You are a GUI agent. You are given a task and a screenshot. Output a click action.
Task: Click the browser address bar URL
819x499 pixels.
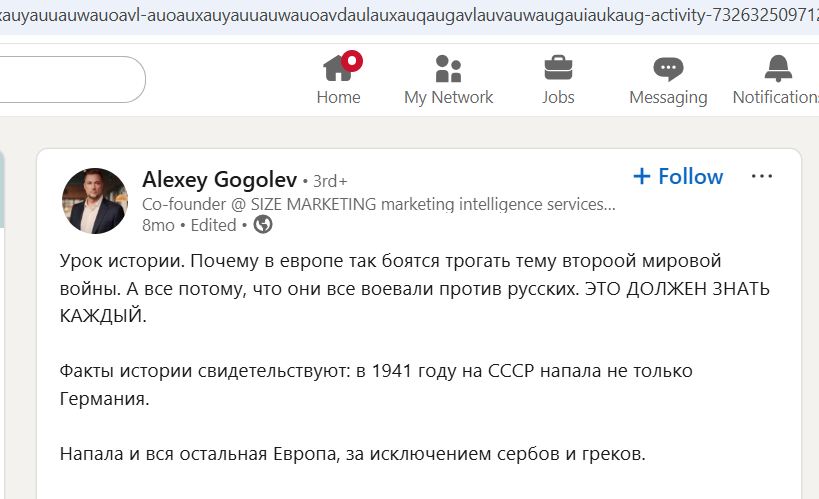click(410, 15)
